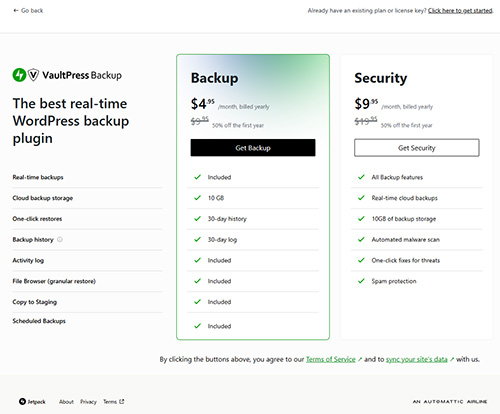The width and height of the screenshot is (500, 414).
Task: Open the Privacy footer link
Action: tap(88, 402)
